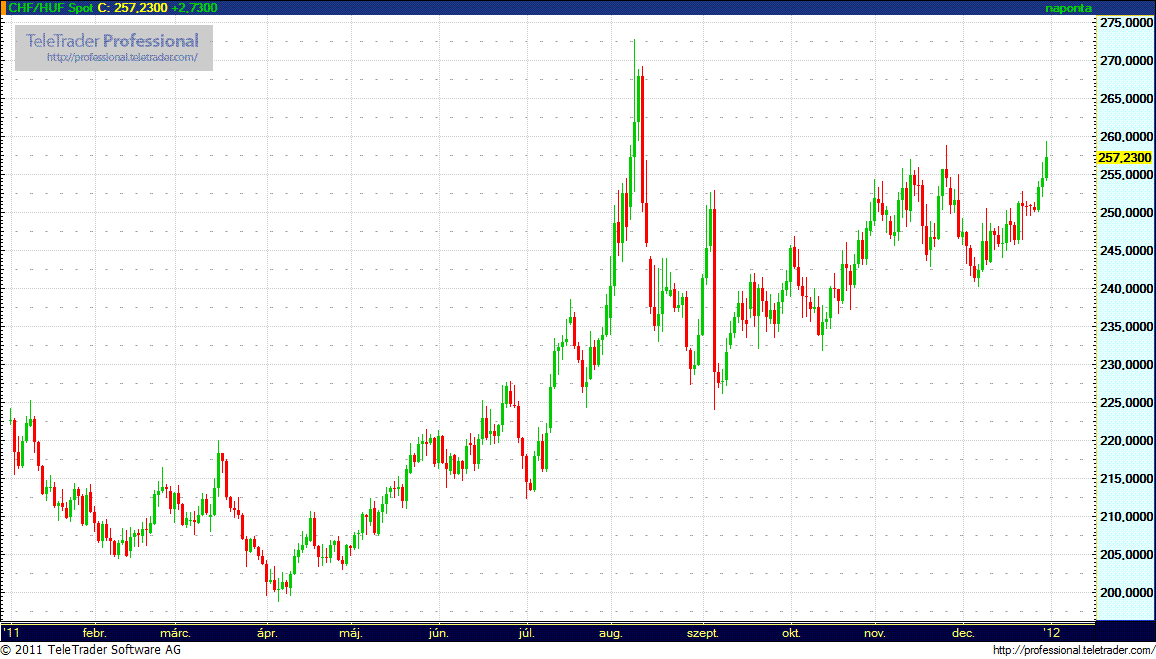Viewport: 1156px width, 659px height.
Task: Click the 215,0000 price axis label
Action: (1126, 479)
